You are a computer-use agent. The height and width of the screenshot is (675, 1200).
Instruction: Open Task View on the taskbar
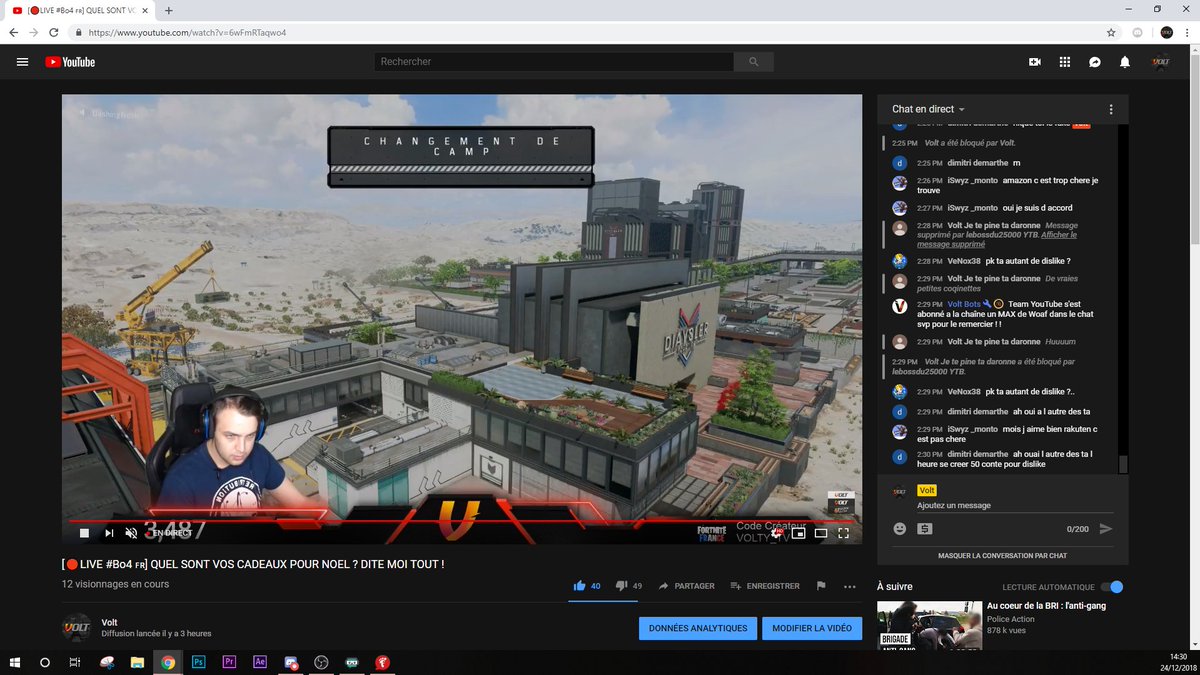[x=75, y=662]
